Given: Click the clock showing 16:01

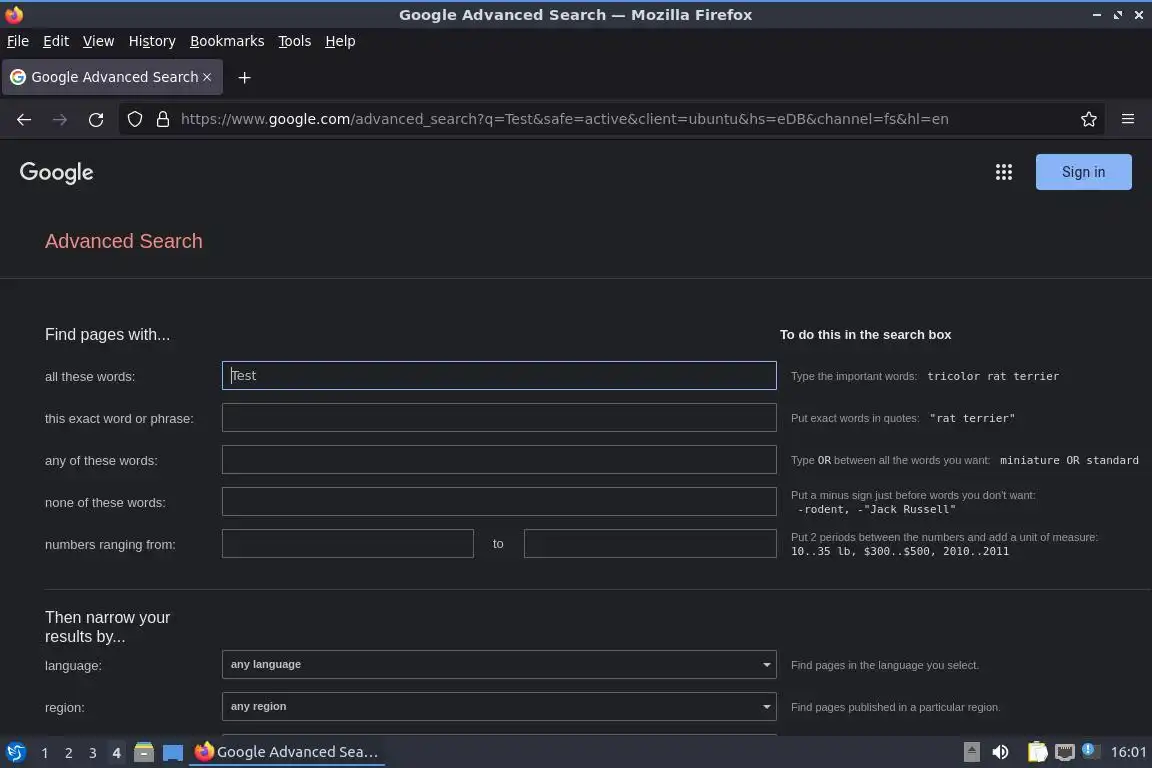Looking at the screenshot, I should tap(1128, 752).
